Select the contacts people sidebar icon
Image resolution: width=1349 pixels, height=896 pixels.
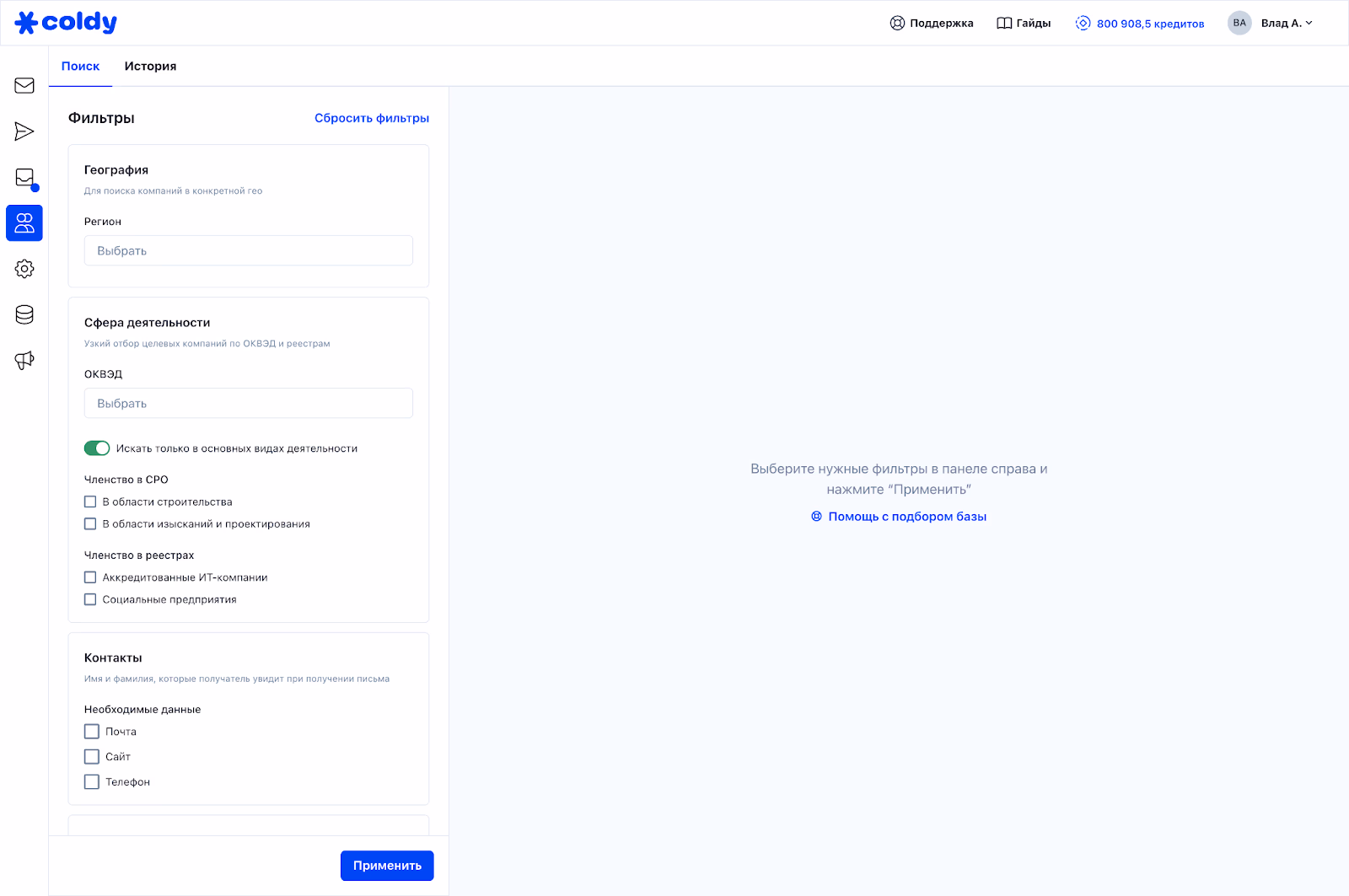click(x=24, y=223)
